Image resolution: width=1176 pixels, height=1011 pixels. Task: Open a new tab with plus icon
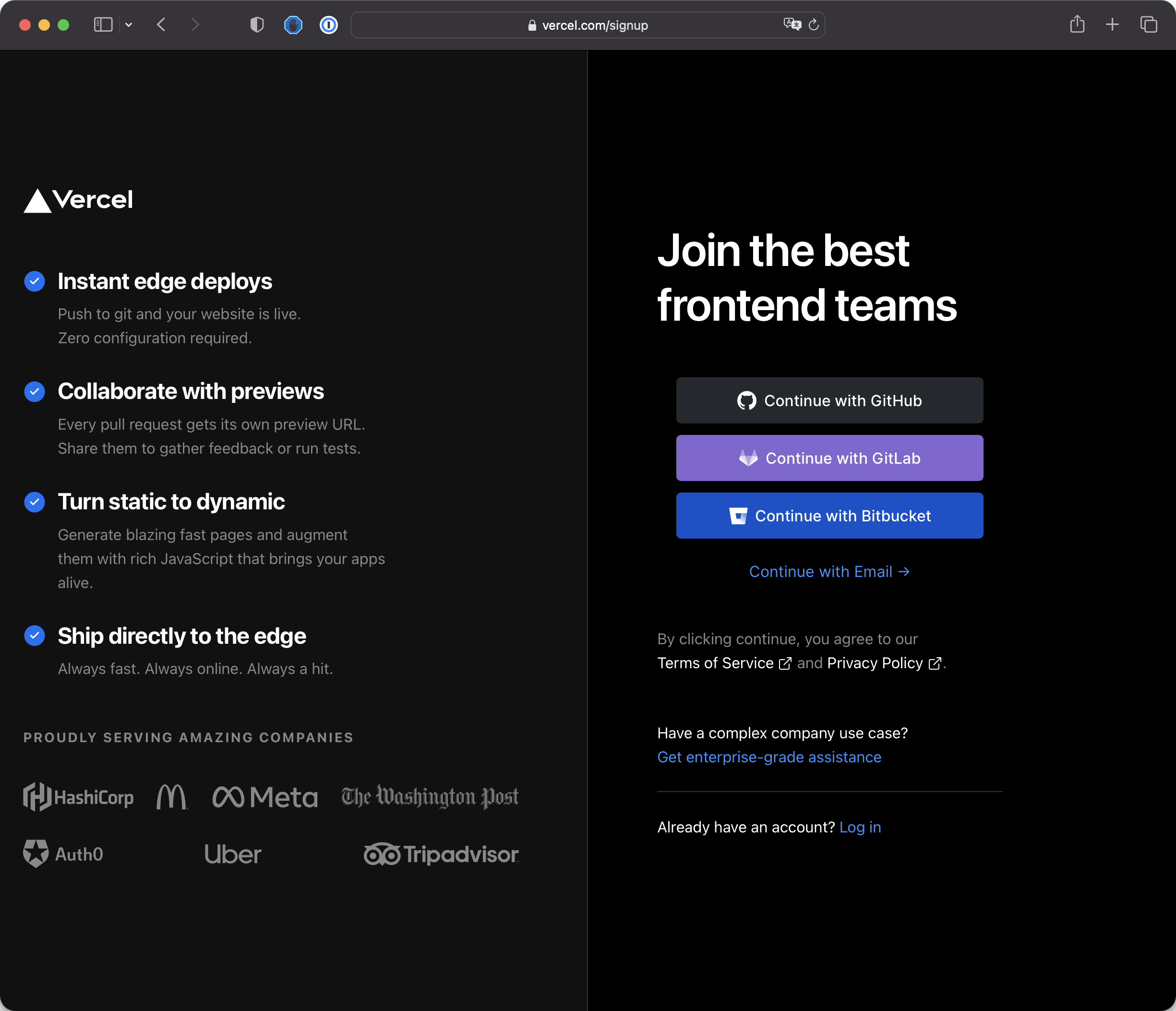click(x=1112, y=24)
